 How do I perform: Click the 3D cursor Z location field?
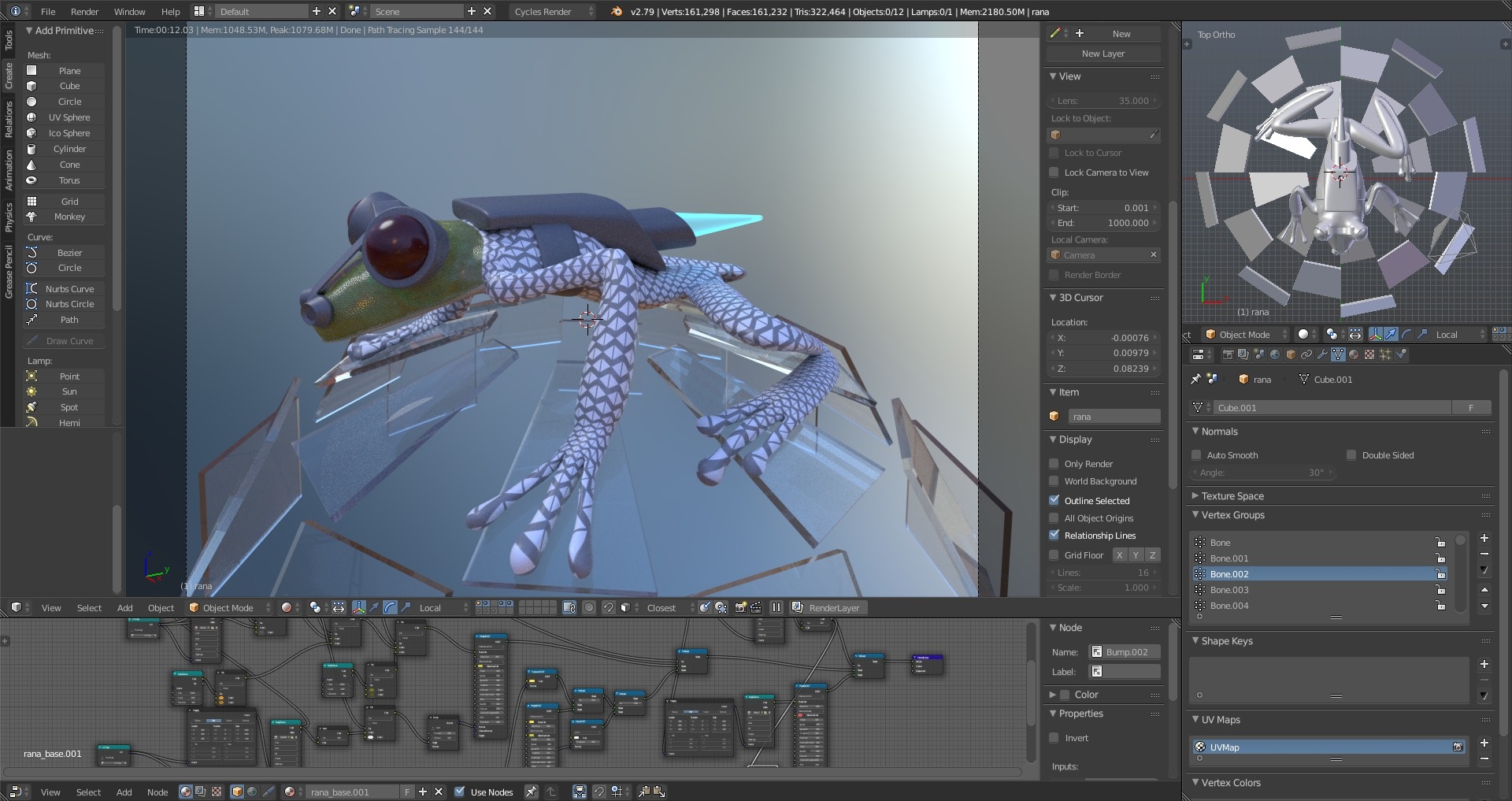pos(1104,369)
